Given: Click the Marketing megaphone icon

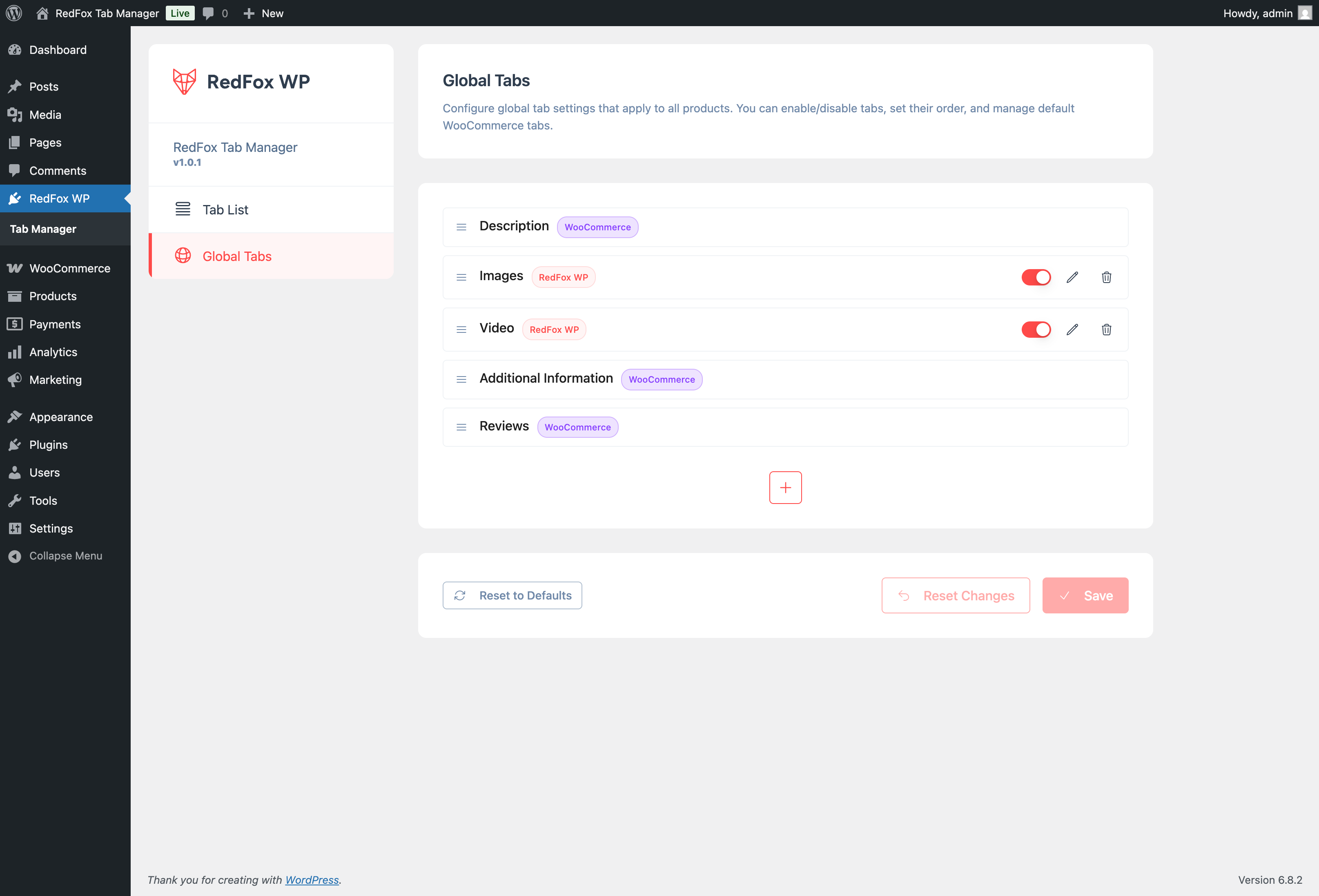Looking at the screenshot, I should tap(15, 380).
